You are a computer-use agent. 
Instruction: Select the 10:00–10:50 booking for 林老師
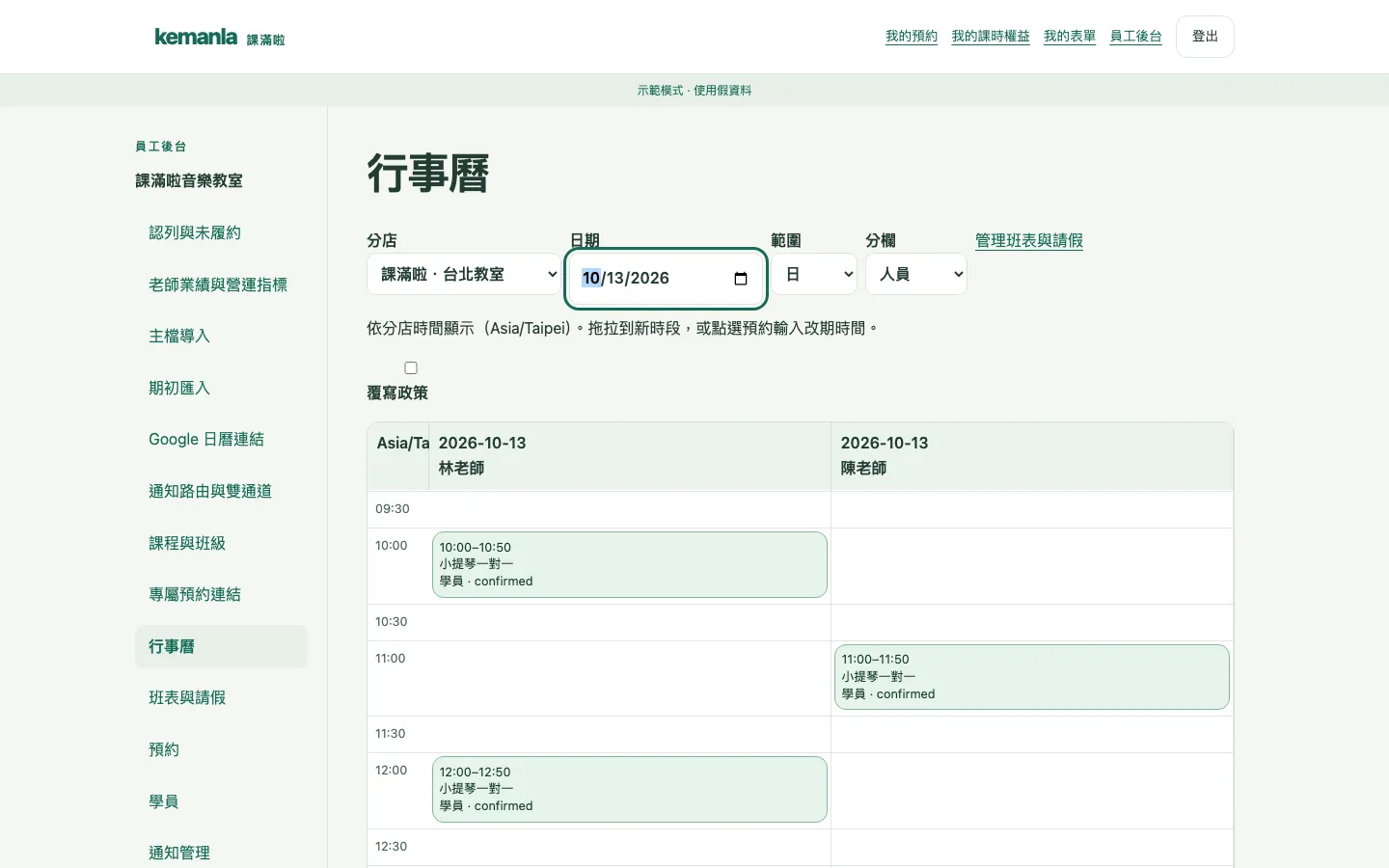630,564
